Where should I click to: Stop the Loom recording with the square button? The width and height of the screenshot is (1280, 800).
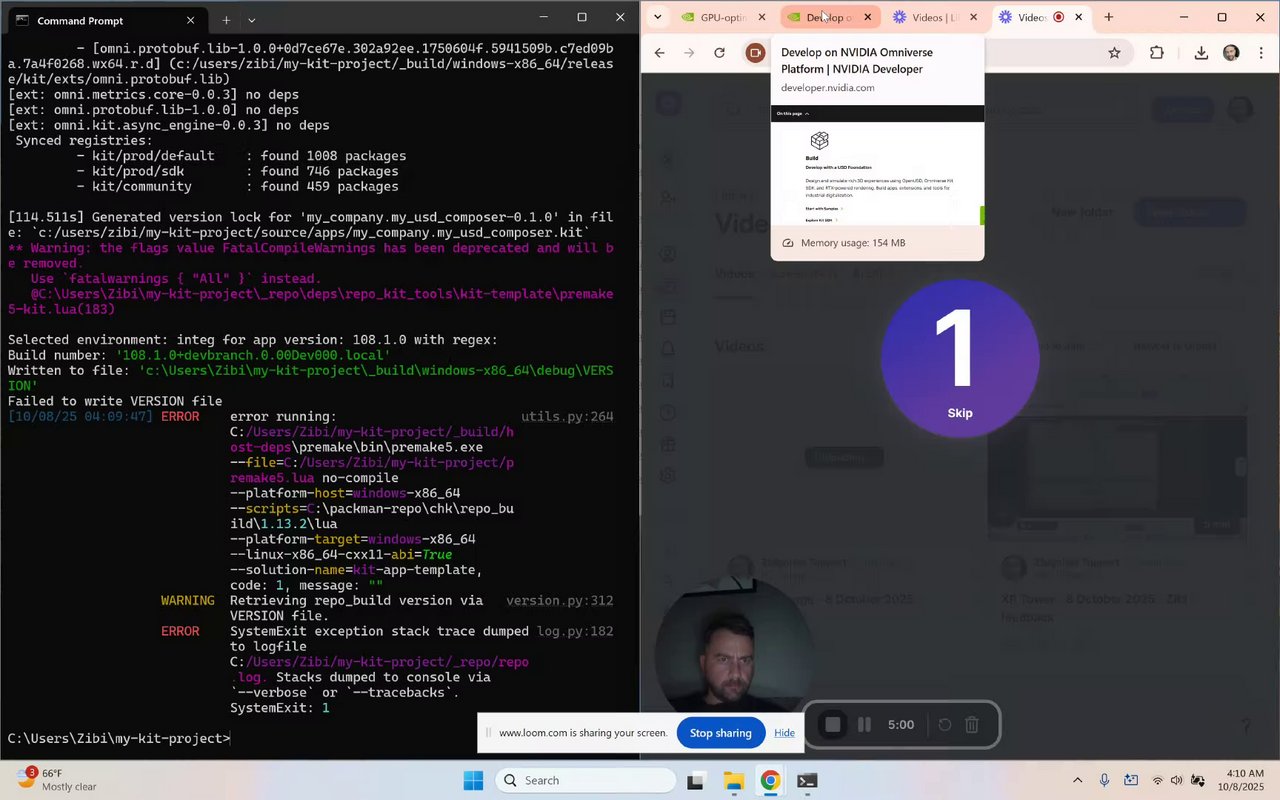(832, 725)
